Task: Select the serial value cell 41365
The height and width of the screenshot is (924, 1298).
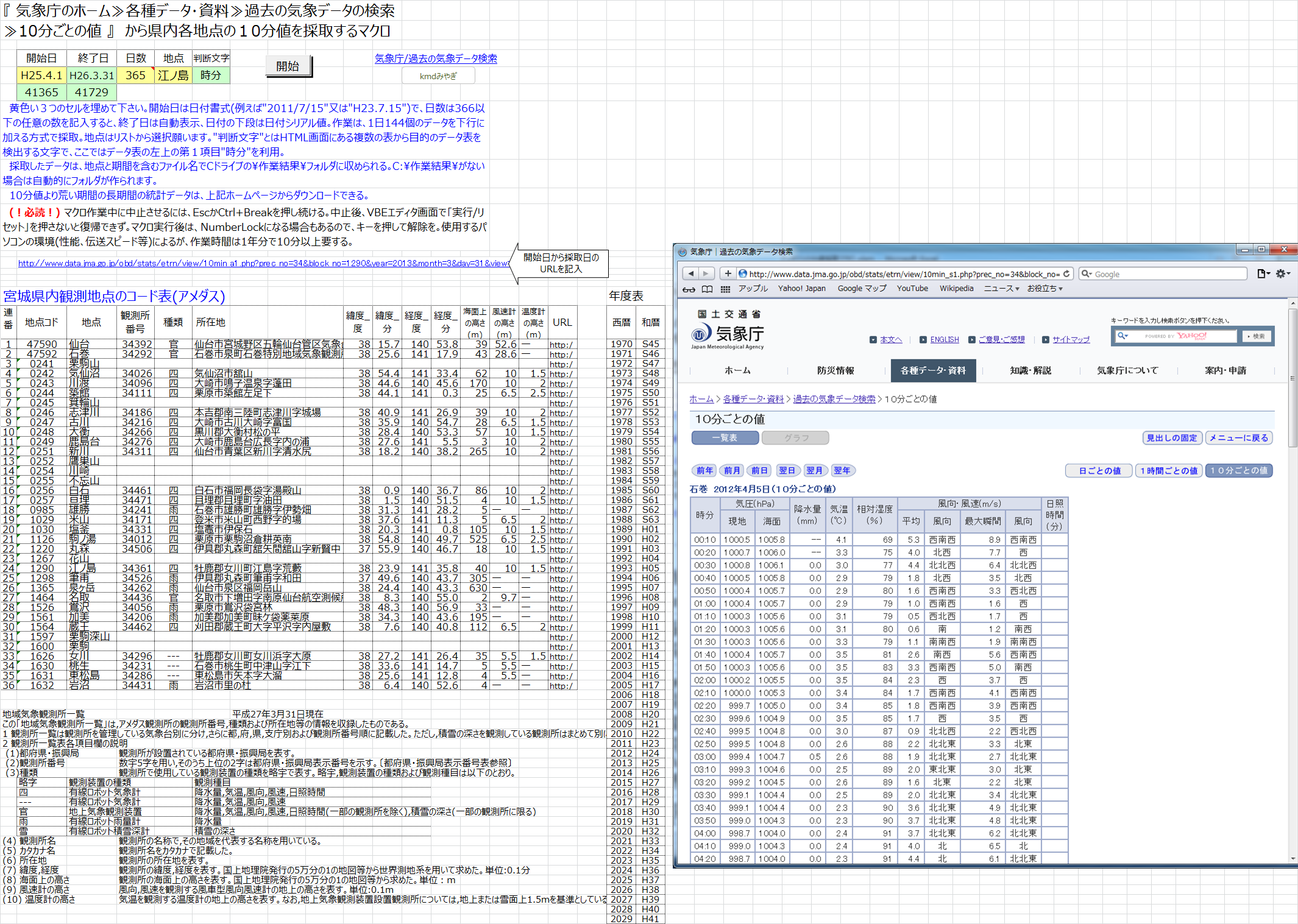Action: coord(41,93)
